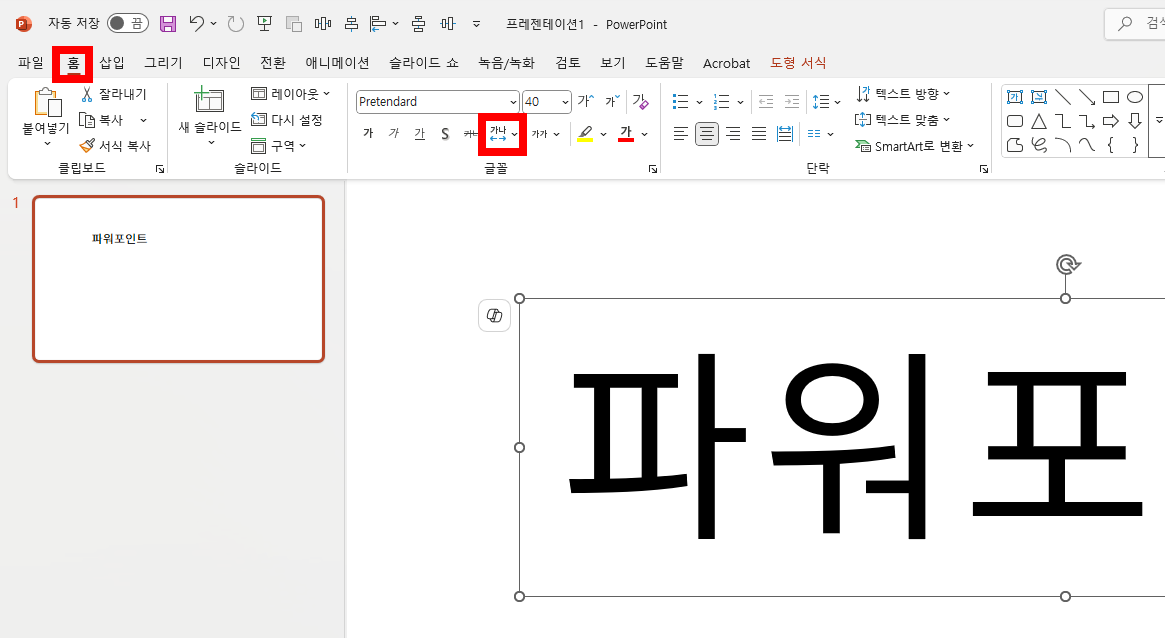Screen dimensions: 1165x638
Task: Click the purple Save disk icon
Action: coord(169,24)
